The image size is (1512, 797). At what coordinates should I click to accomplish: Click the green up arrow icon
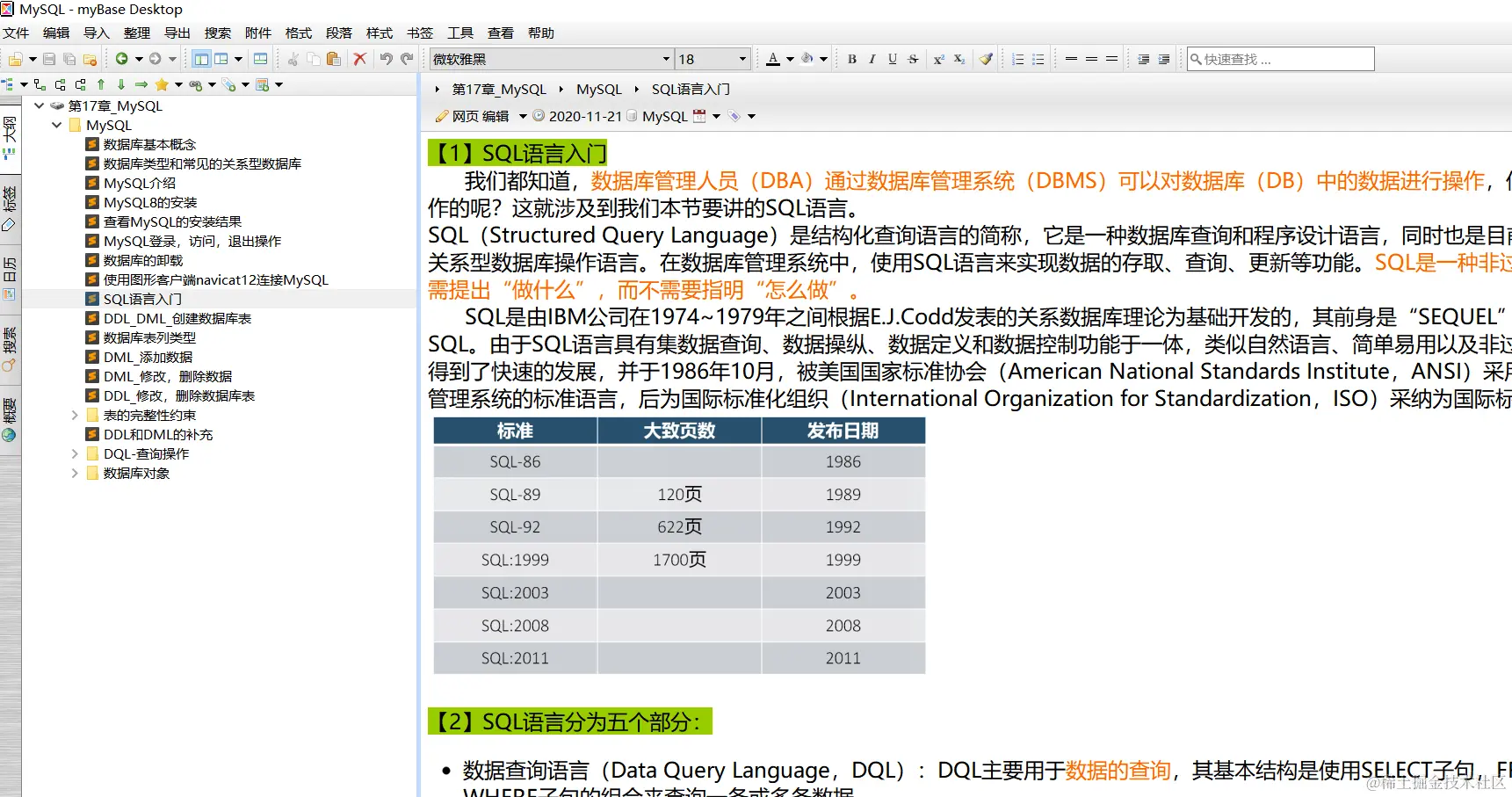(100, 84)
